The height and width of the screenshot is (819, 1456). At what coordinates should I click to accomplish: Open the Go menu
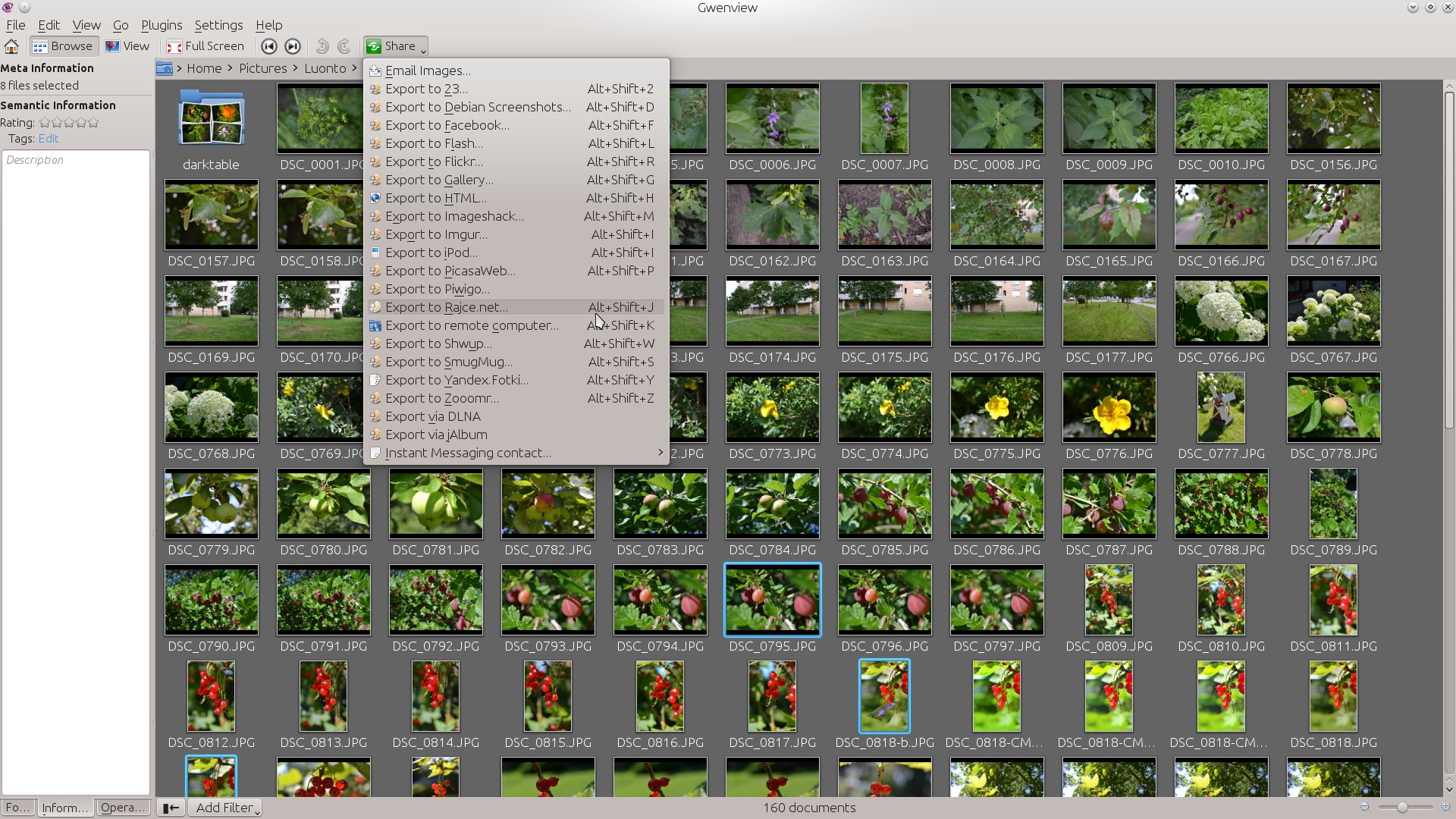121,25
